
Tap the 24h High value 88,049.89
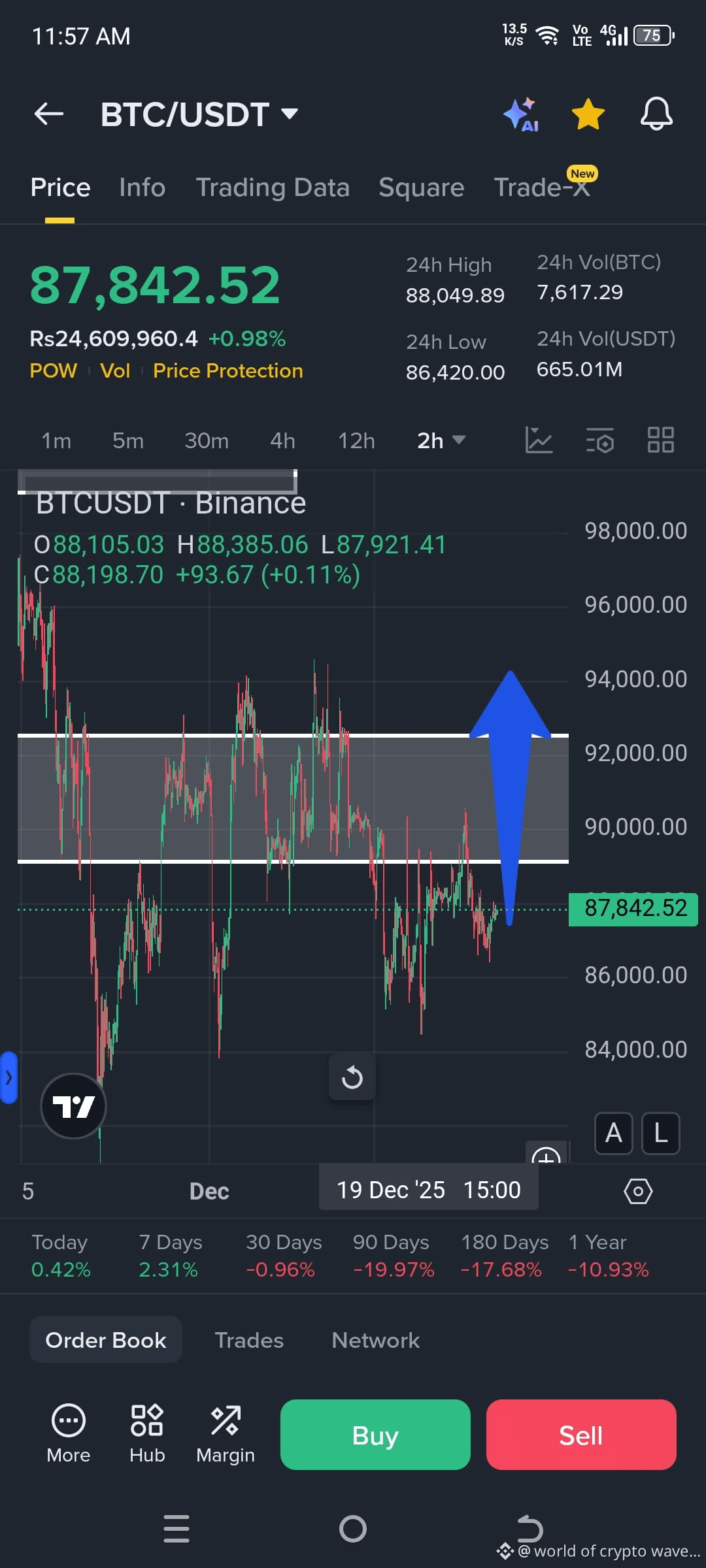[x=455, y=295]
